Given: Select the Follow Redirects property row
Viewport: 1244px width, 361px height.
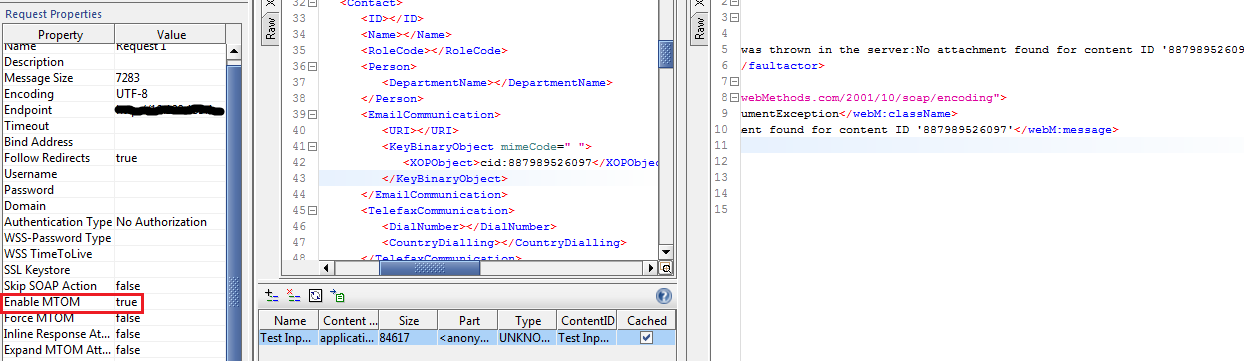Looking at the screenshot, I should 114,158.
